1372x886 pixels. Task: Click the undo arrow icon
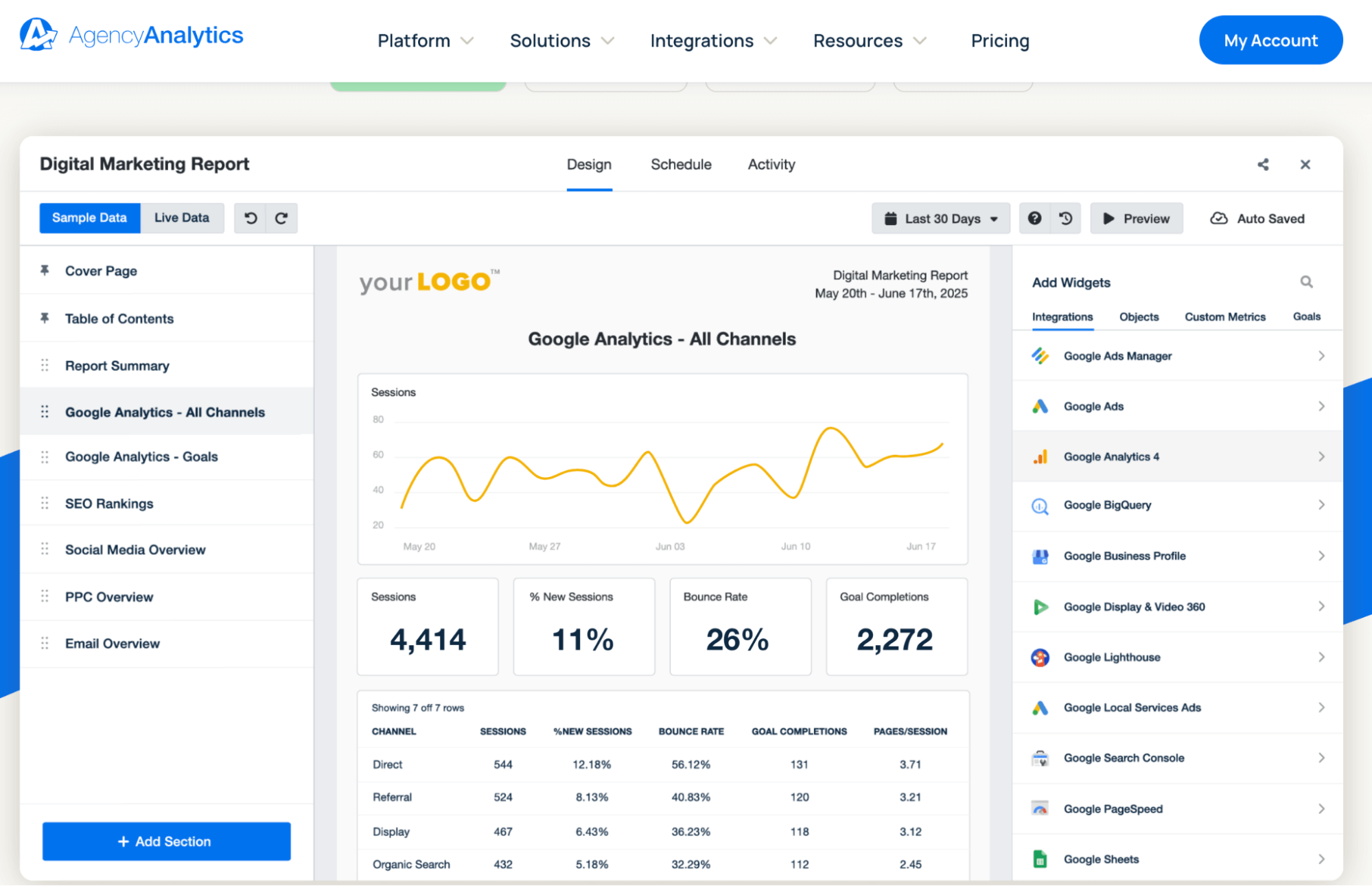tap(251, 218)
